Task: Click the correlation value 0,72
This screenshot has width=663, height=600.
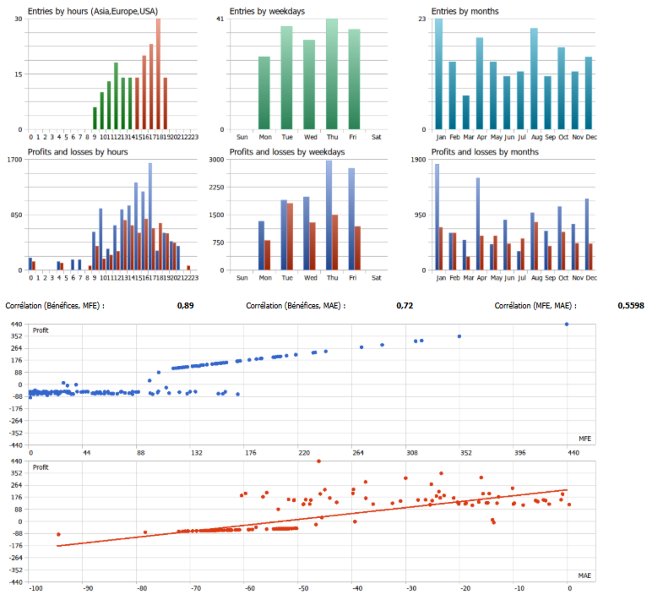Action: point(405,306)
